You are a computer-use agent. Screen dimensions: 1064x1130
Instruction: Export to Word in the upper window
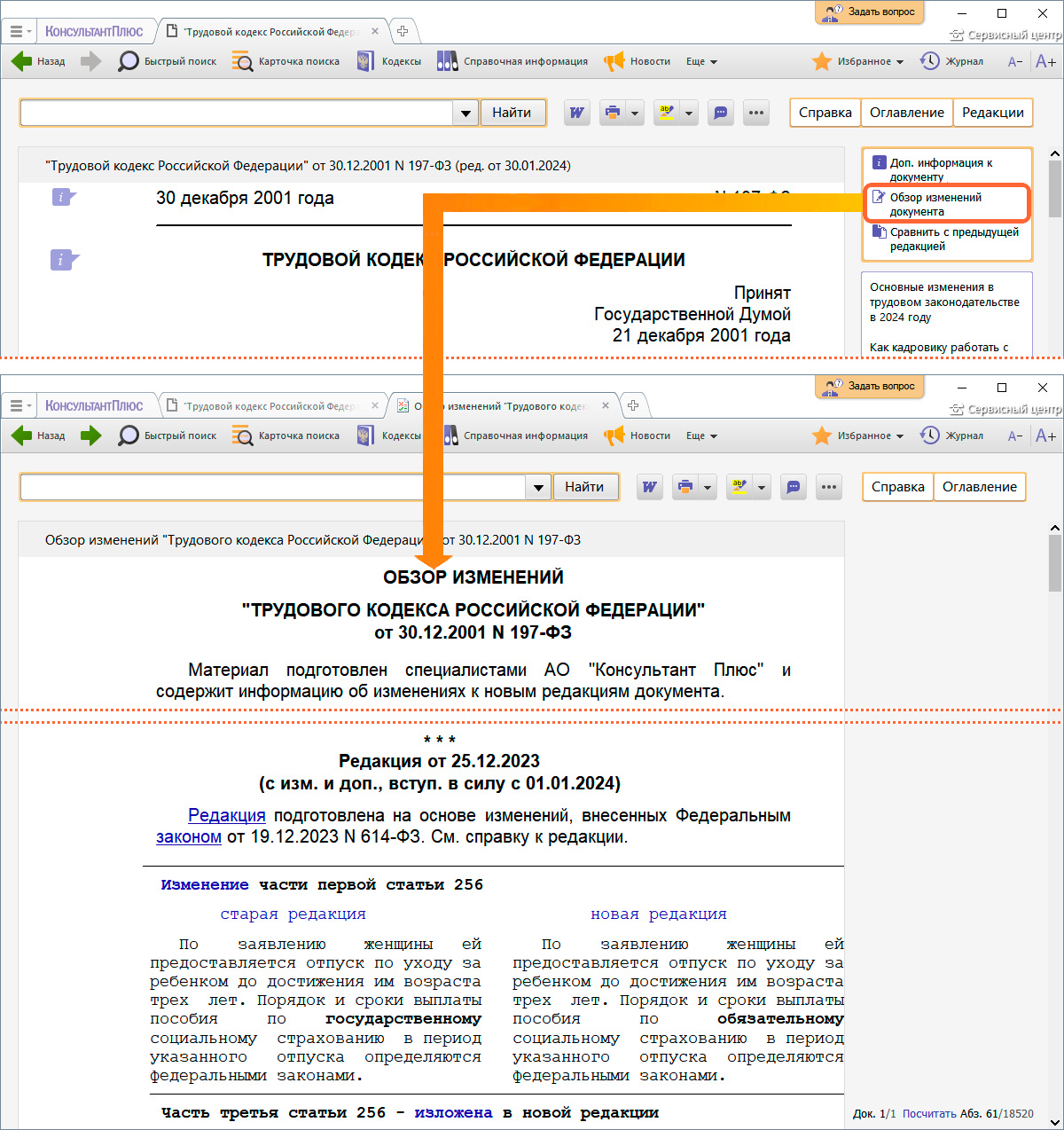click(x=577, y=113)
